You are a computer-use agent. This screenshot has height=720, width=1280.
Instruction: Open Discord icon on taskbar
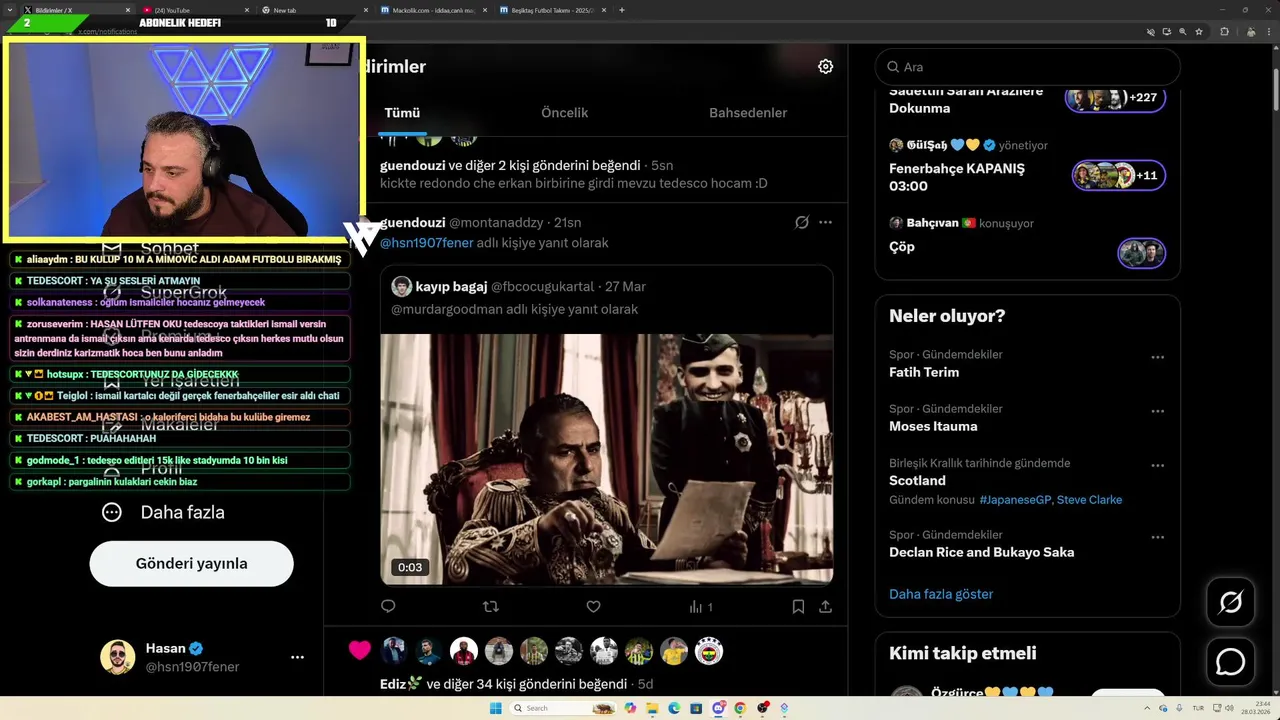(718, 708)
